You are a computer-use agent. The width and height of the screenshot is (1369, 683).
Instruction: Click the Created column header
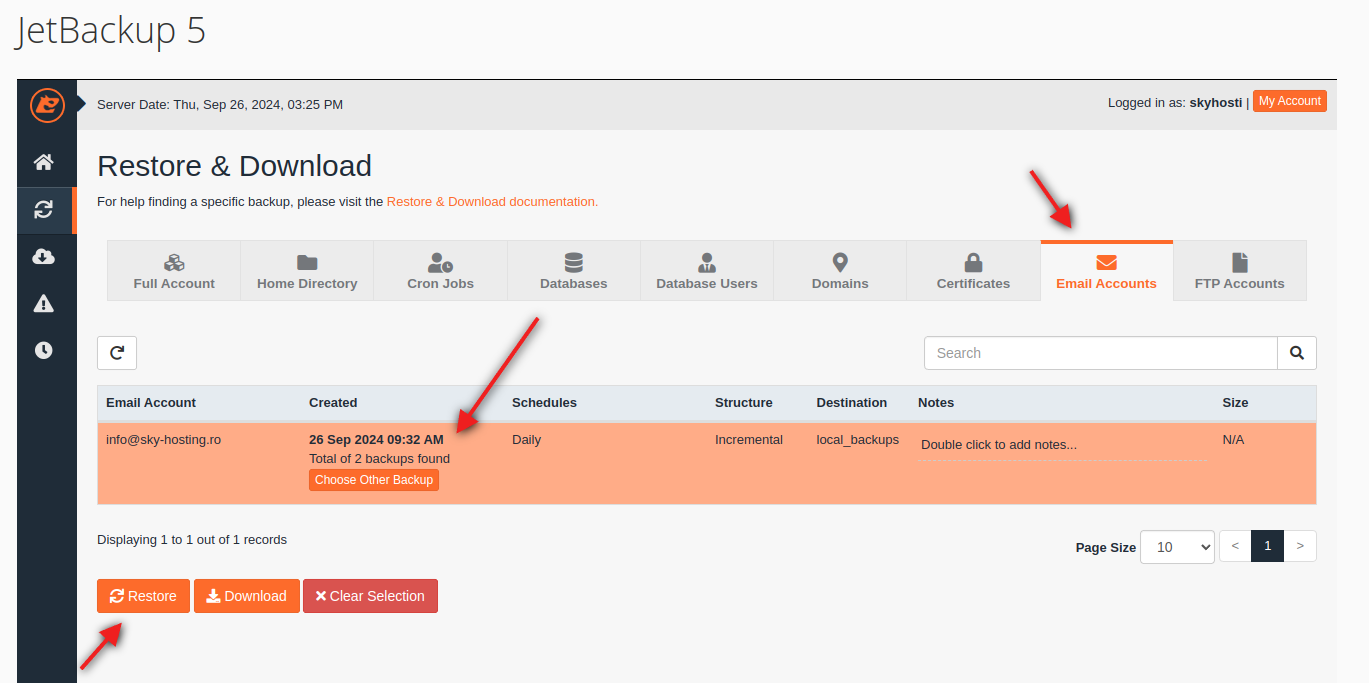[333, 402]
